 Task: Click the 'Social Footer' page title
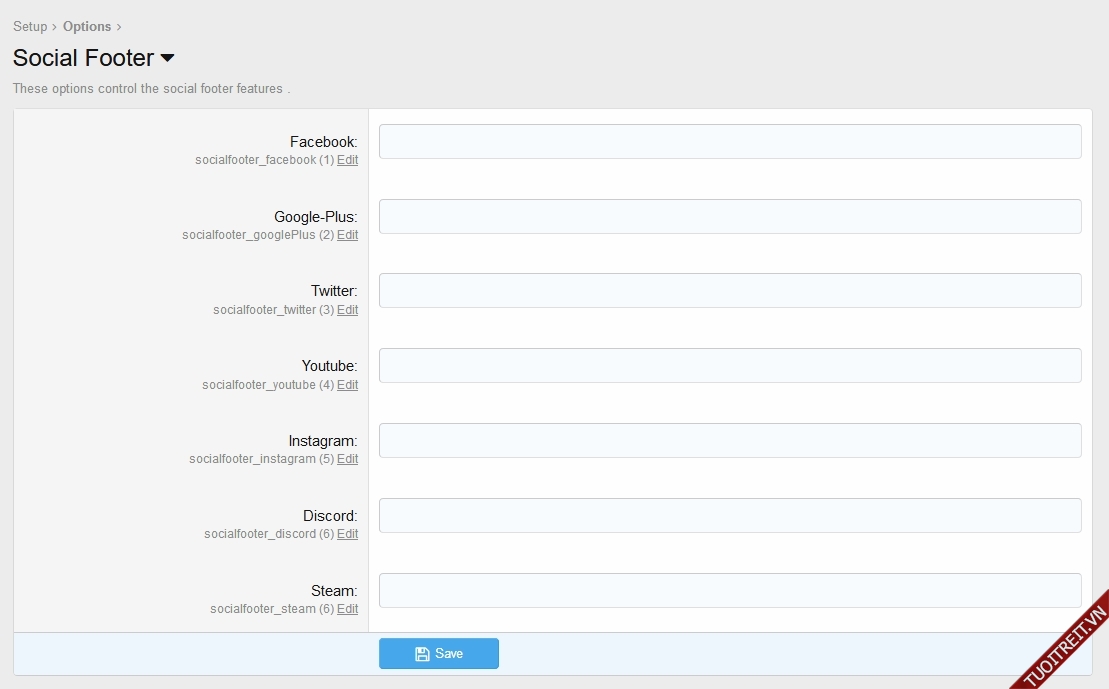pyautogui.click(x=83, y=58)
